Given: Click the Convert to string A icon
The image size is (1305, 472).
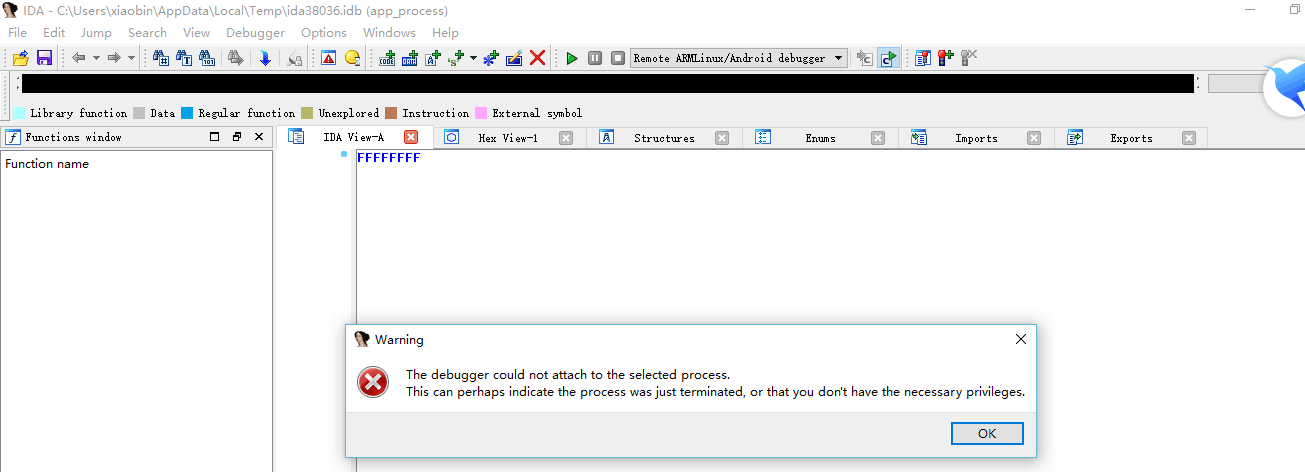Looking at the screenshot, I should pyautogui.click(x=433, y=58).
